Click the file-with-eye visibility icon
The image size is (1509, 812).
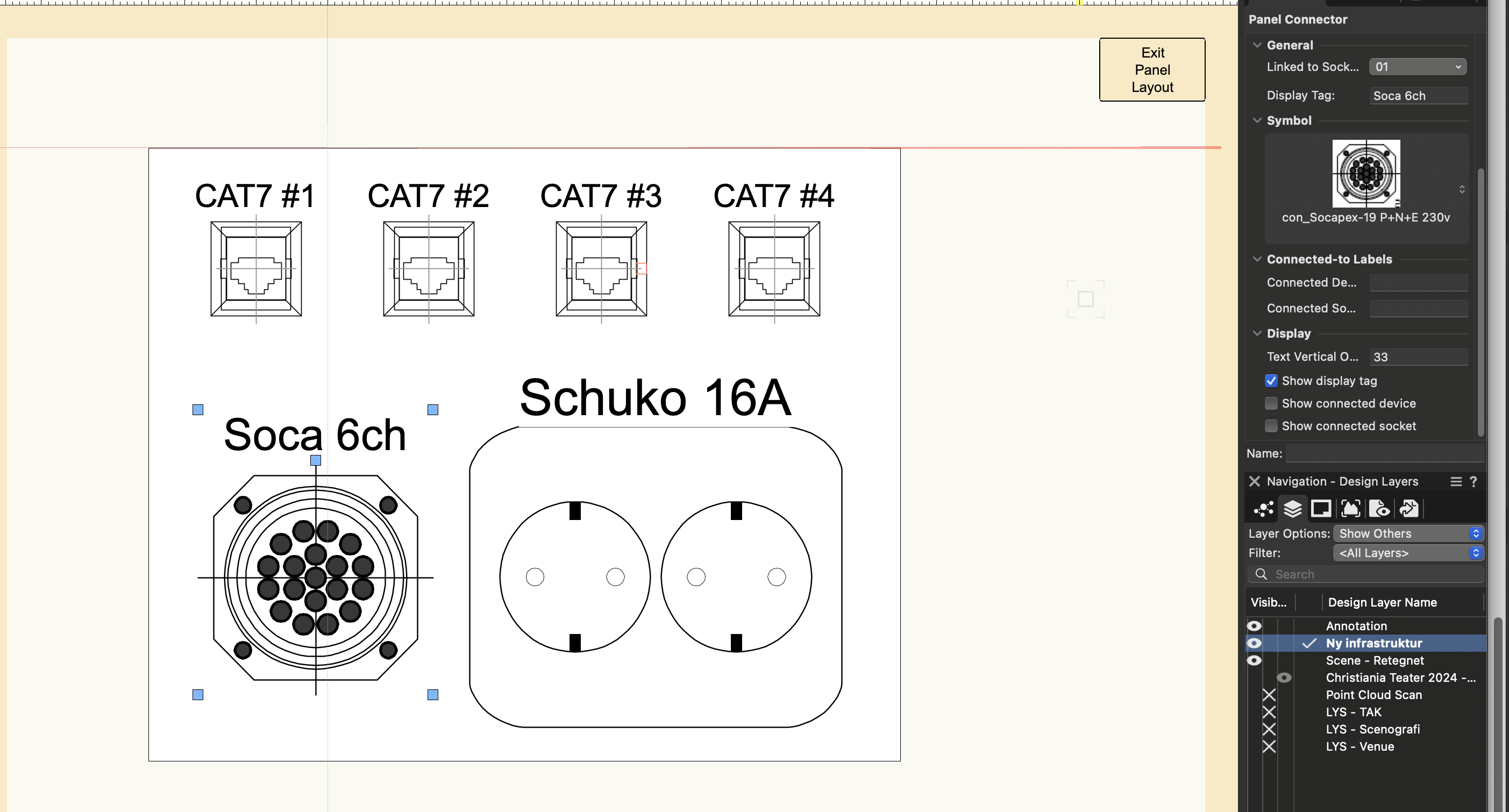1380,509
